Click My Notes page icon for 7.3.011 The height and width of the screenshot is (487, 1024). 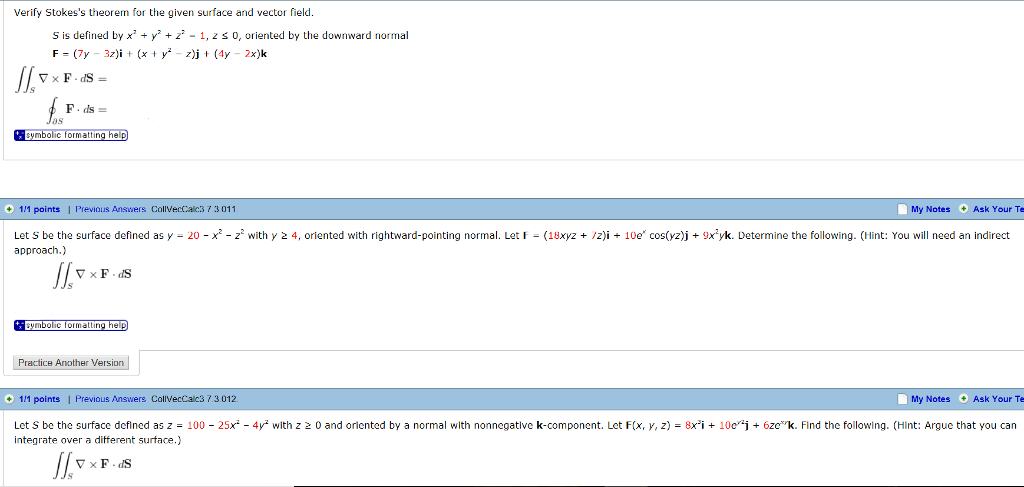point(903,210)
